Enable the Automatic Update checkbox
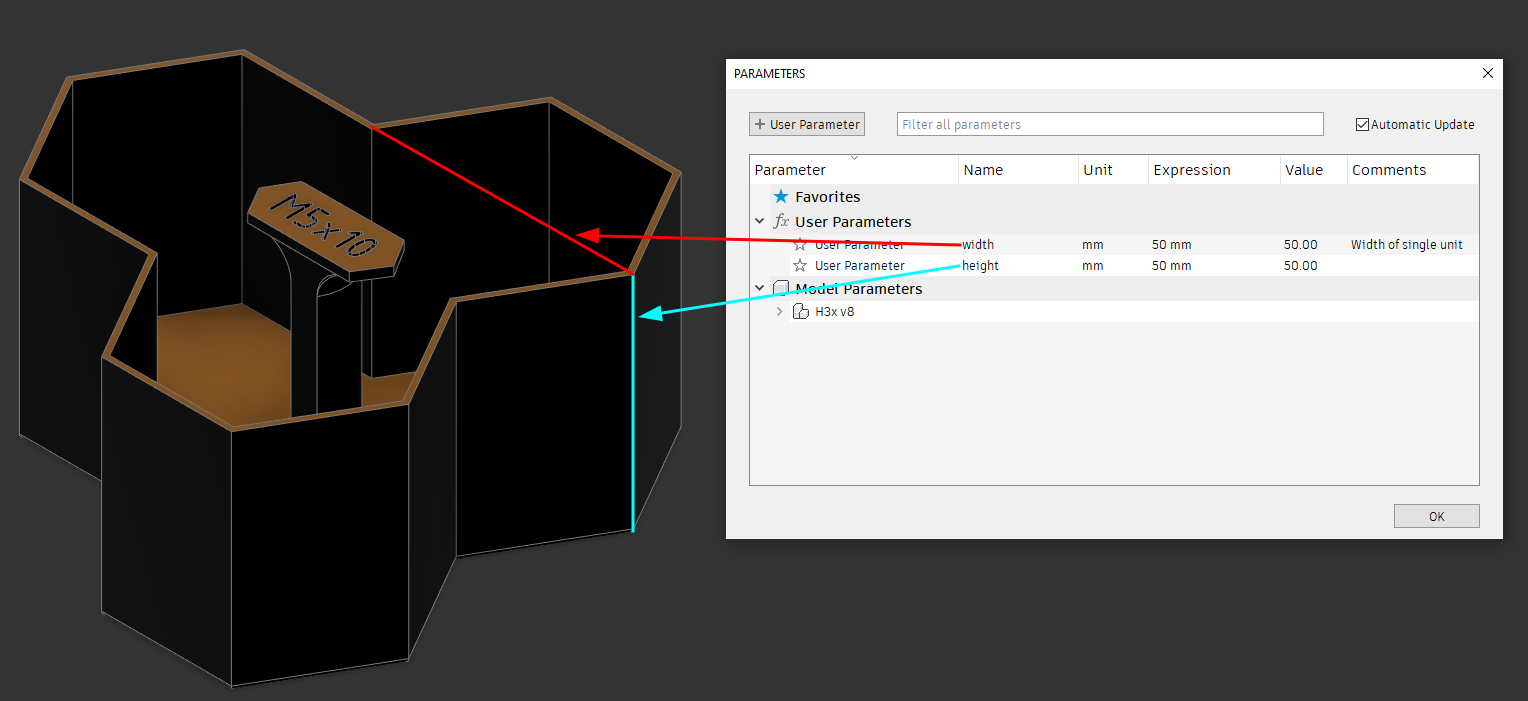This screenshot has height=701, width=1528. point(1362,124)
